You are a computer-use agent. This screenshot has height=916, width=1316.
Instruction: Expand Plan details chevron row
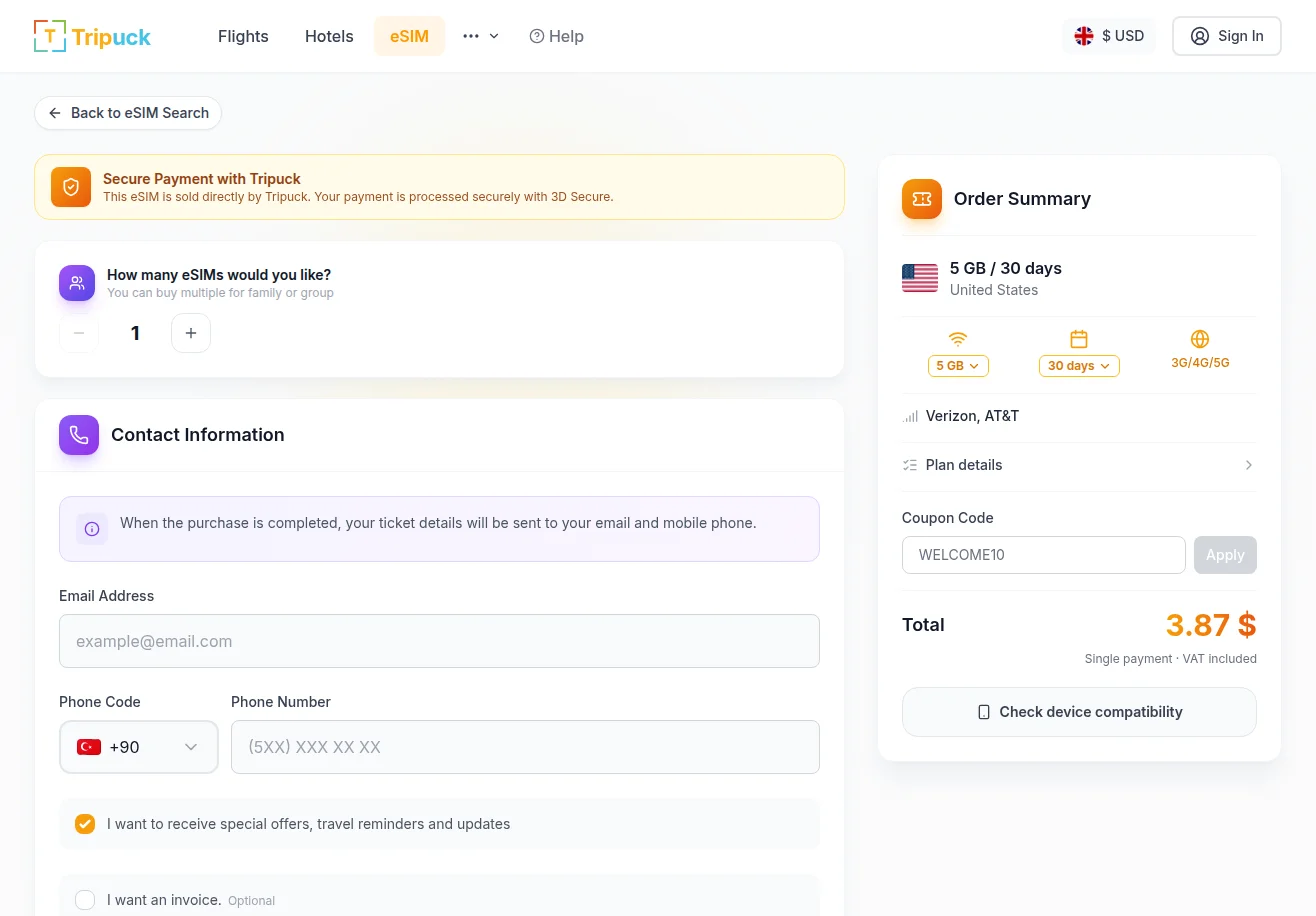tap(1079, 465)
